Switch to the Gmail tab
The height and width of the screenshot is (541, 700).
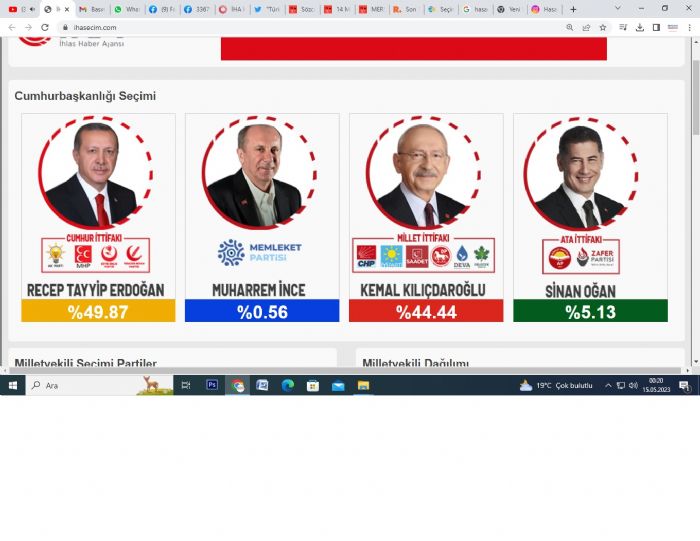tap(92, 9)
